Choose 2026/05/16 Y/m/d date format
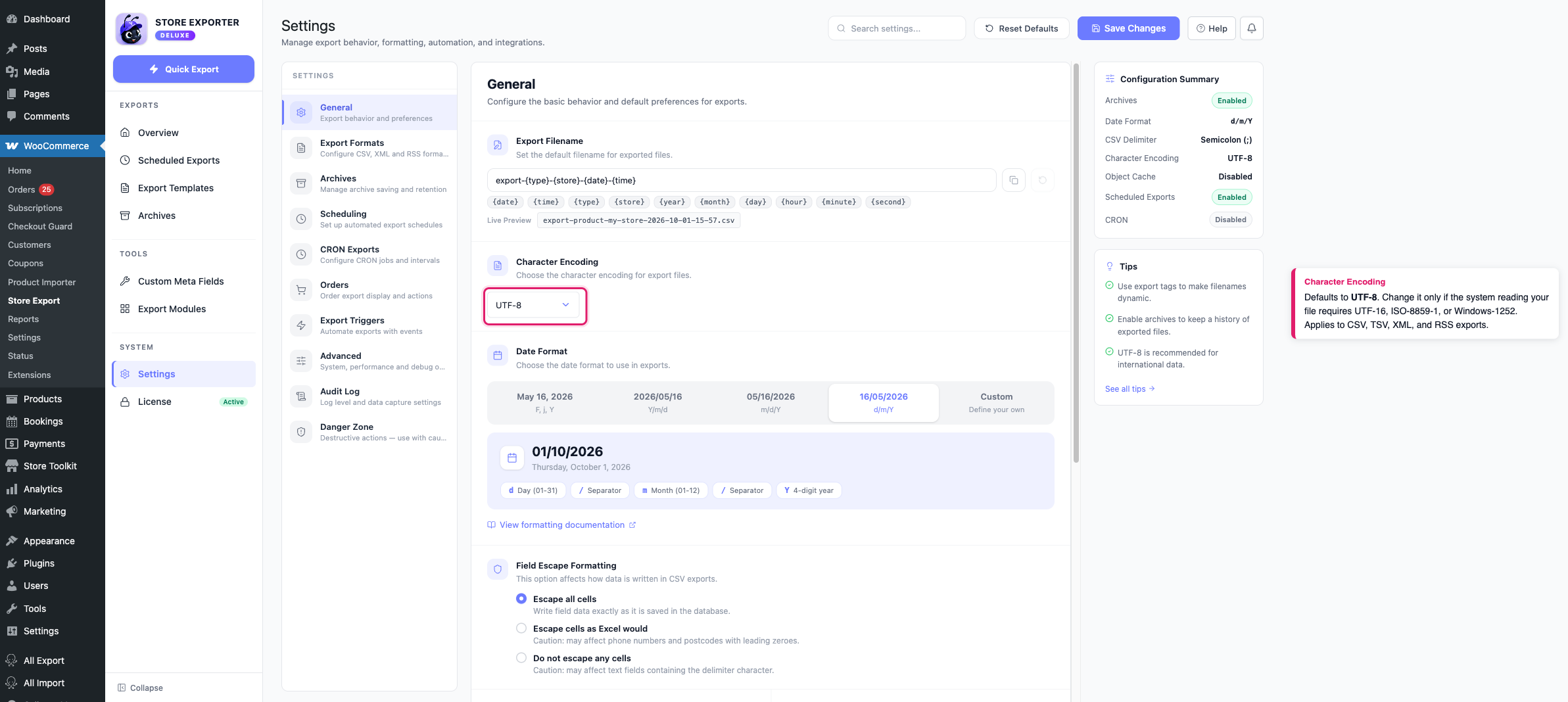This screenshot has width=1568, height=702. (x=657, y=402)
